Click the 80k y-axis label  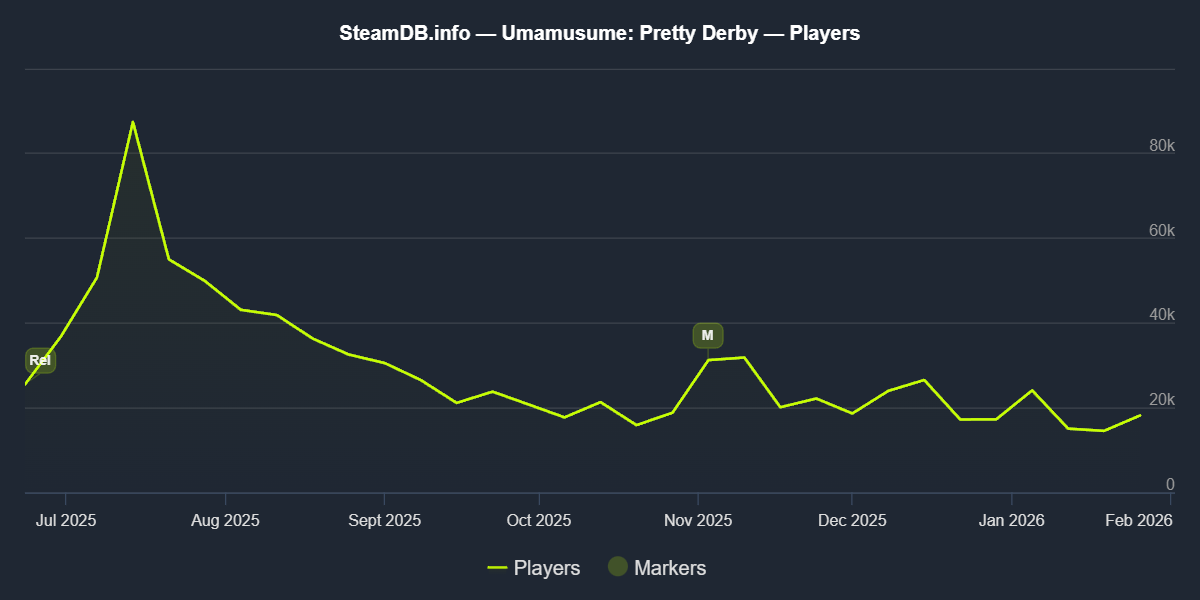point(1161,146)
